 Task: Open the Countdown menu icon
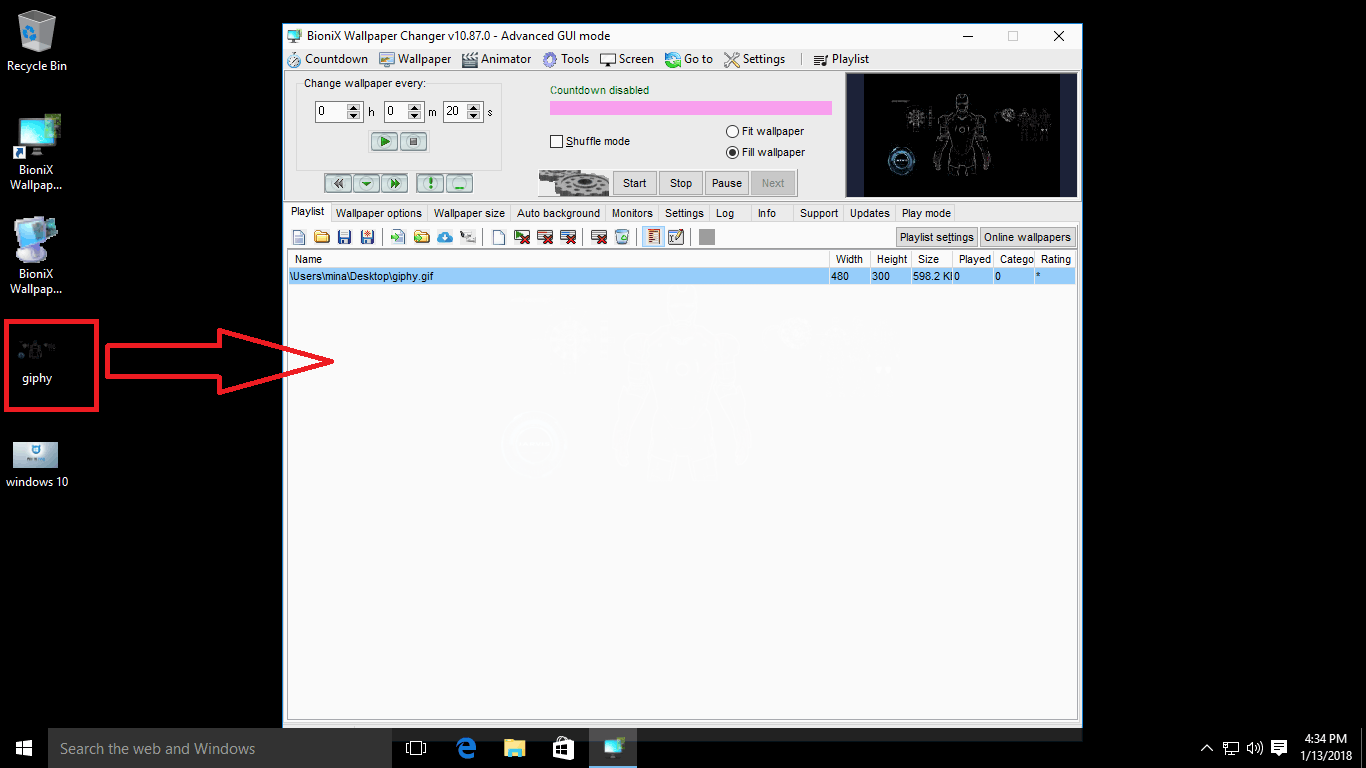coord(294,59)
